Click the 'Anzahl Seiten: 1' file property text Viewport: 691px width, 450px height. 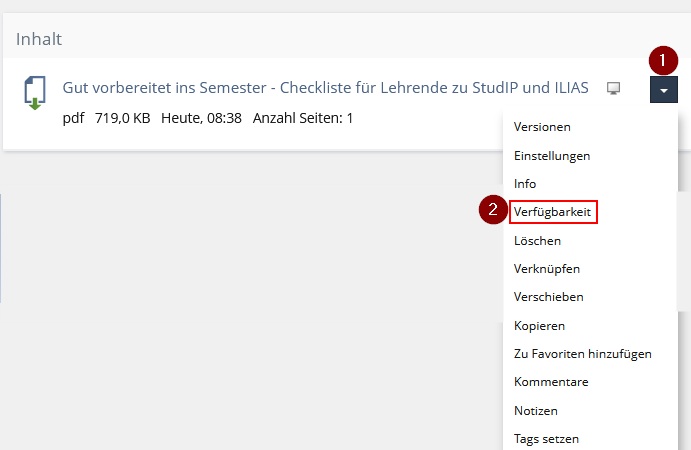303,118
